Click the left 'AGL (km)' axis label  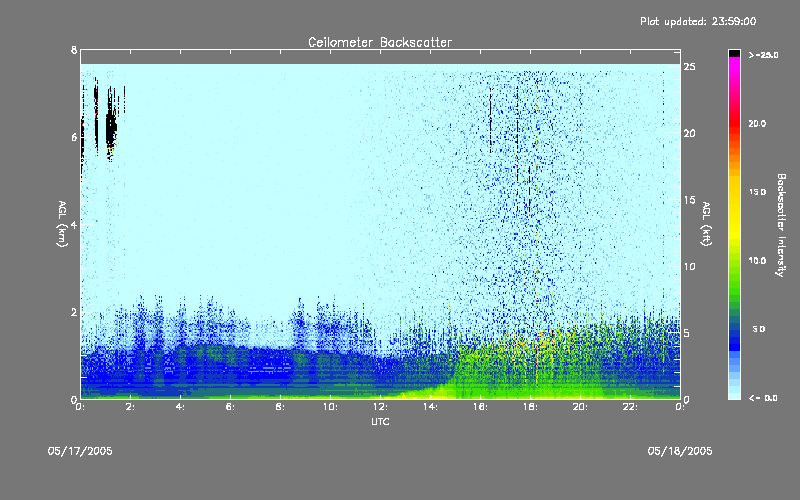[x=62, y=224]
